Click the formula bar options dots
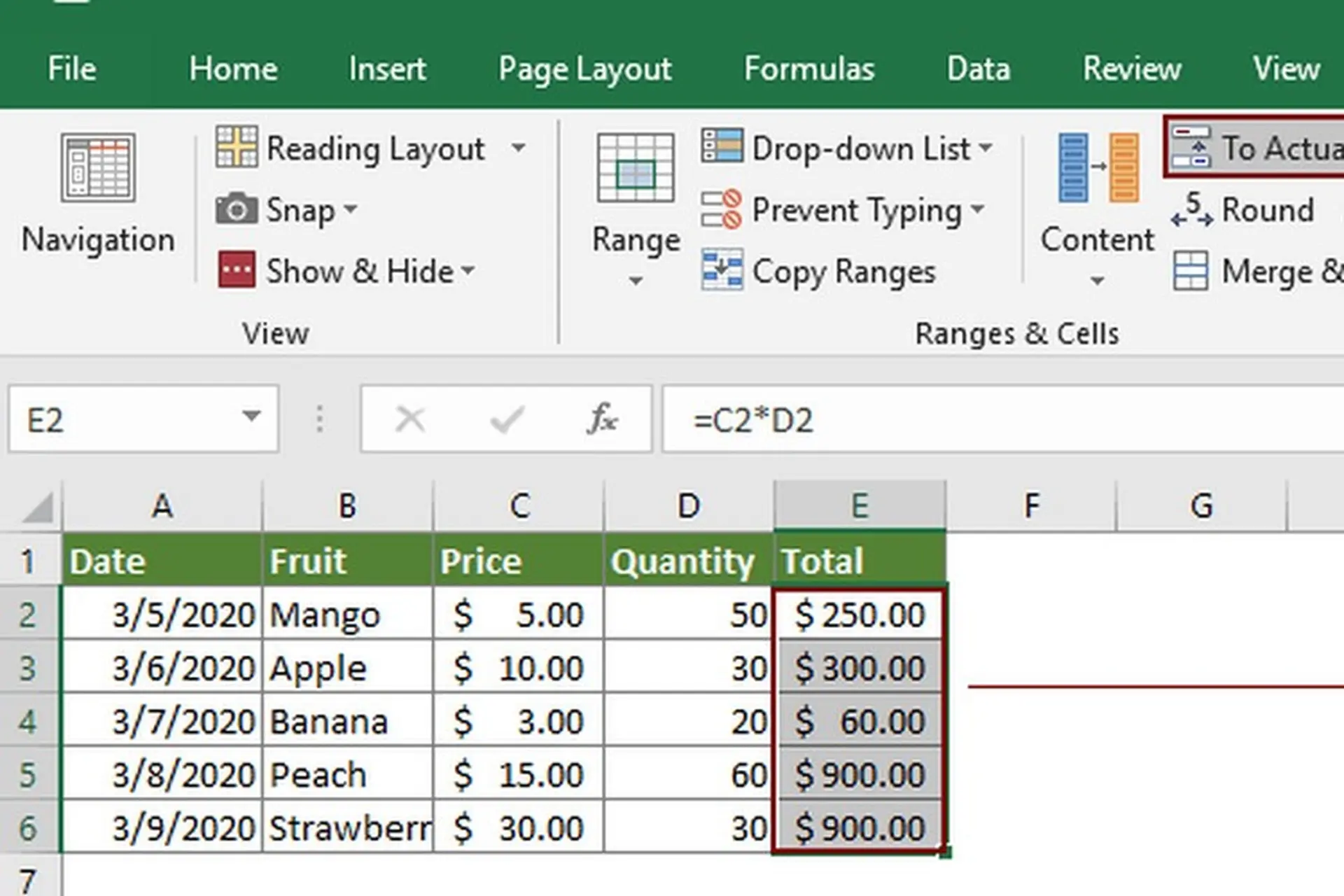 319,419
